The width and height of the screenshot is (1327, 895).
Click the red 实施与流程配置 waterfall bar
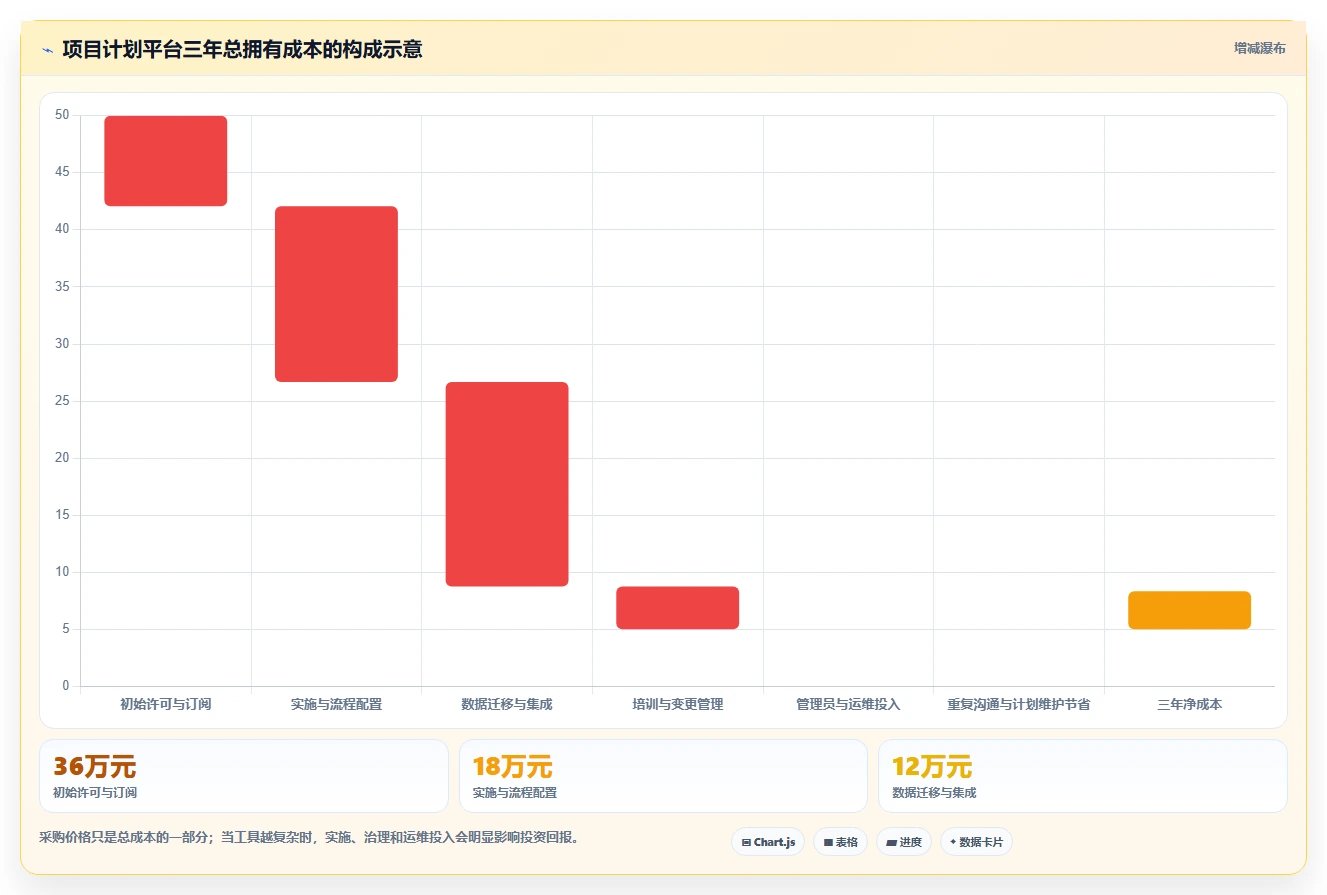point(336,294)
